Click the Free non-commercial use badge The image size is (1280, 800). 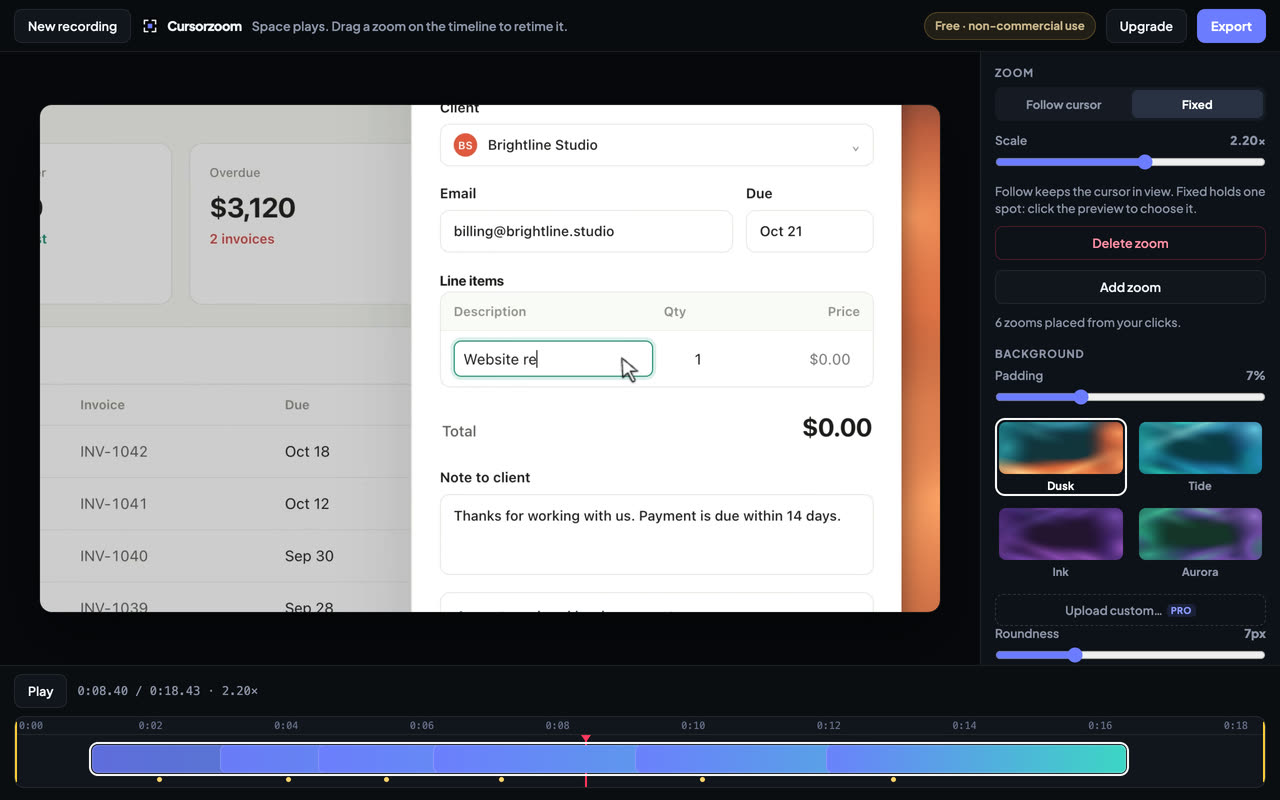(1009, 26)
